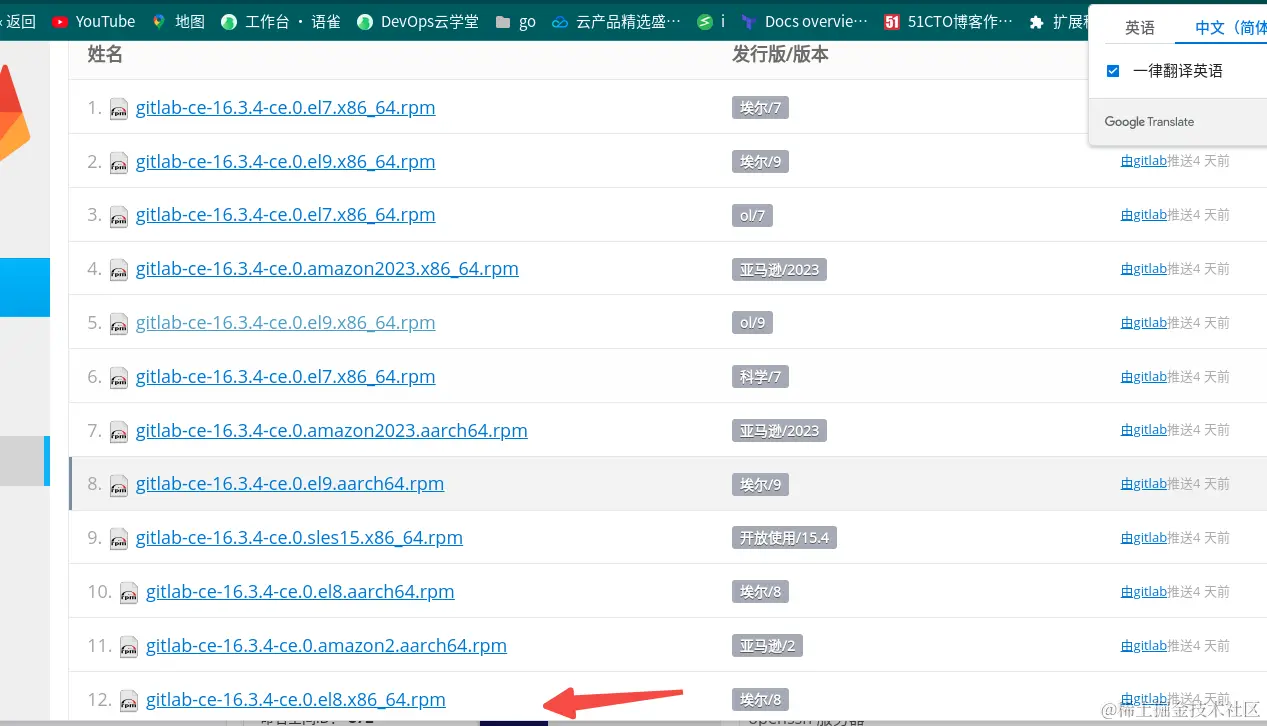The image size is (1267, 726).
Task: Click the 亚马逊/2023 badge in row 4
Action: pos(779,269)
